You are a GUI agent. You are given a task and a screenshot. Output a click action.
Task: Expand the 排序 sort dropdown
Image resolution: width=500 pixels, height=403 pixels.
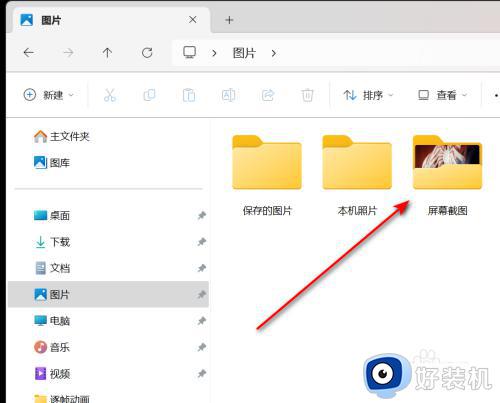(x=368, y=95)
